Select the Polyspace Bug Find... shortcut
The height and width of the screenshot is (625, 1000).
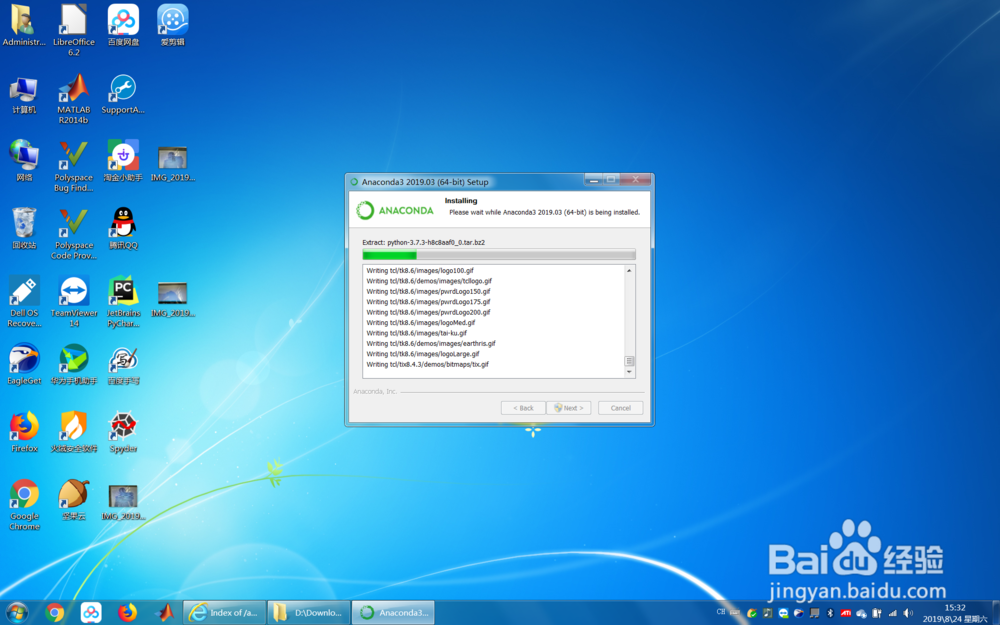[73, 166]
